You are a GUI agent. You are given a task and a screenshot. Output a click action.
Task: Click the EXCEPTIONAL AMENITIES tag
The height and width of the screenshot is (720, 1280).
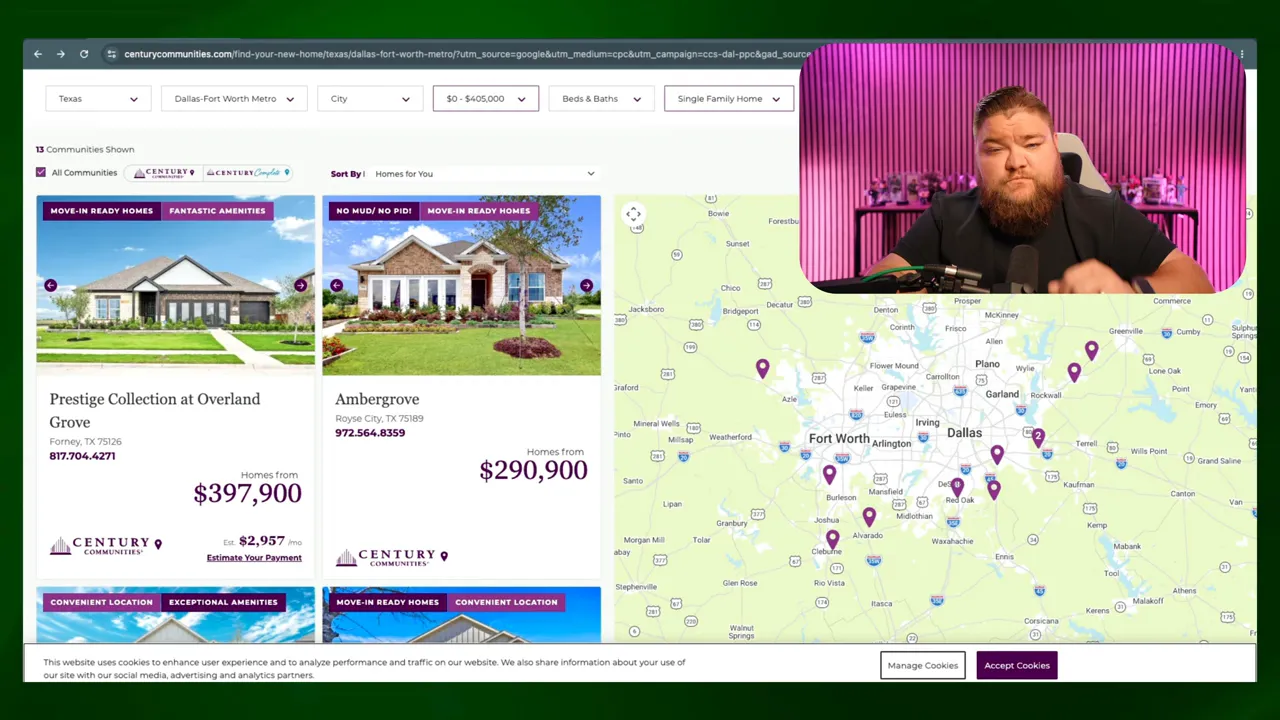click(x=223, y=602)
